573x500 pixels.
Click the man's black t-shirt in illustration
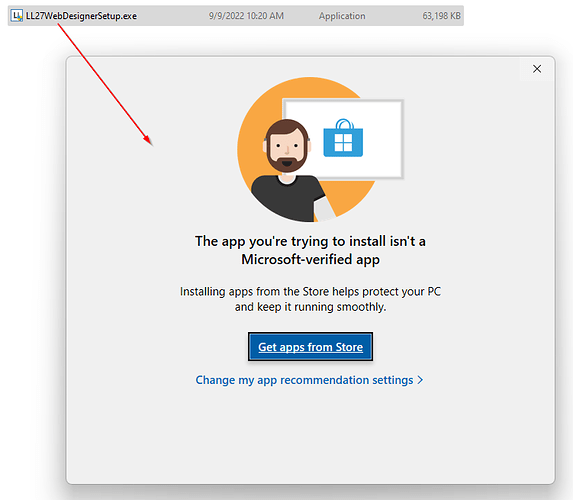coord(287,197)
